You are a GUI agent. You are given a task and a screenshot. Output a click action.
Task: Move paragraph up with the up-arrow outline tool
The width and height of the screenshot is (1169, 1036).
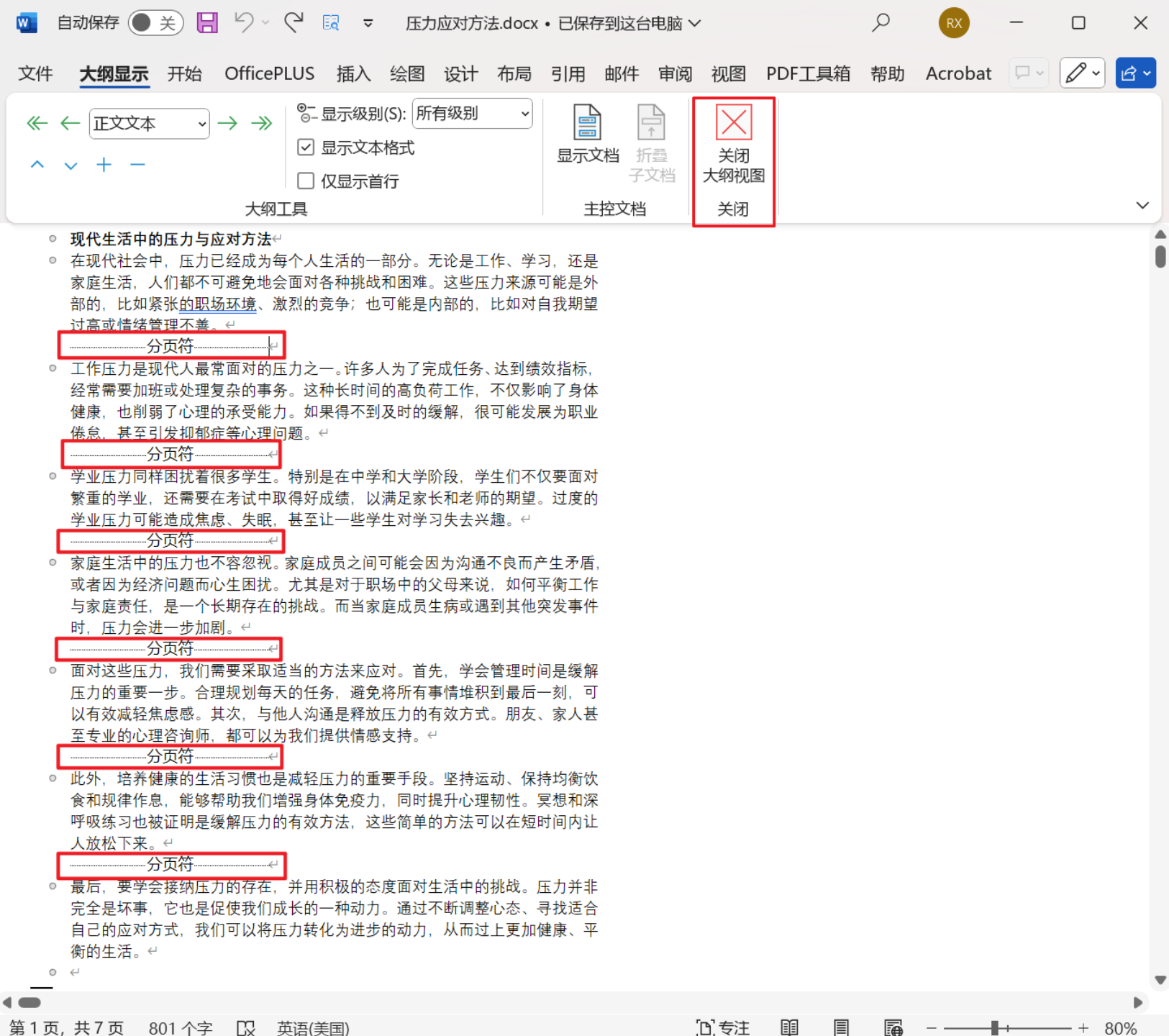pyautogui.click(x=37, y=165)
